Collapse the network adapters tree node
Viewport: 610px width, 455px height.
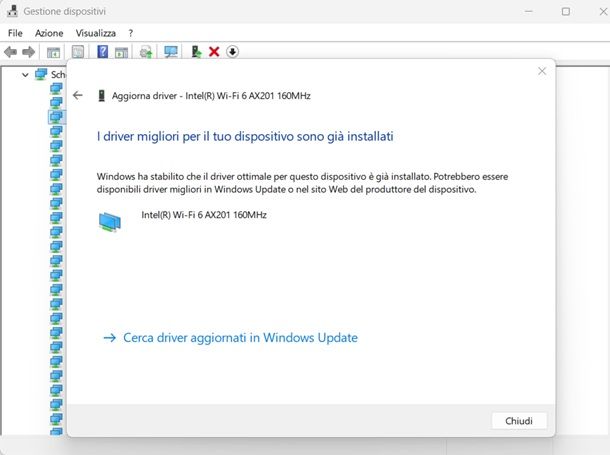[25, 74]
